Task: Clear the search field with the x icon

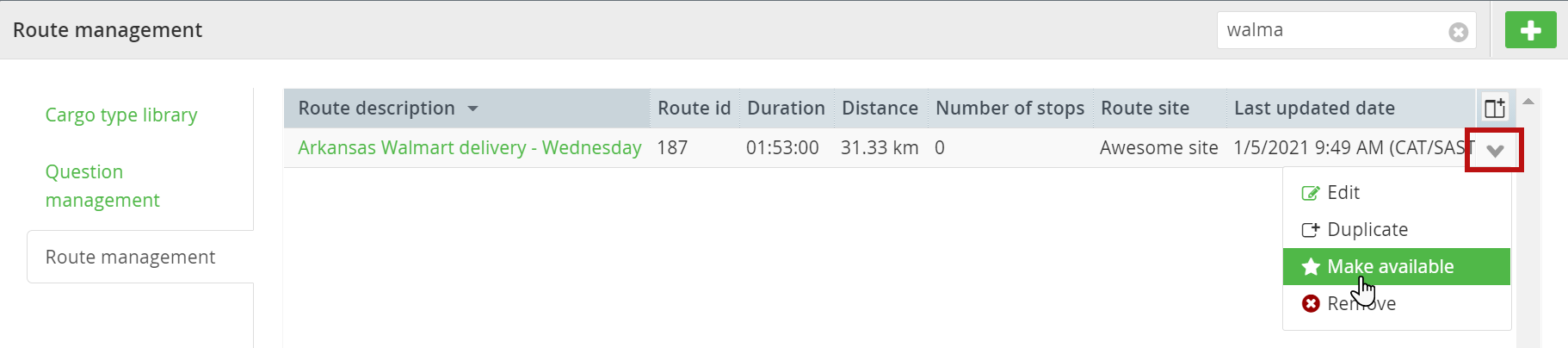Action: pyautogui.click(x=1458, y=32)
